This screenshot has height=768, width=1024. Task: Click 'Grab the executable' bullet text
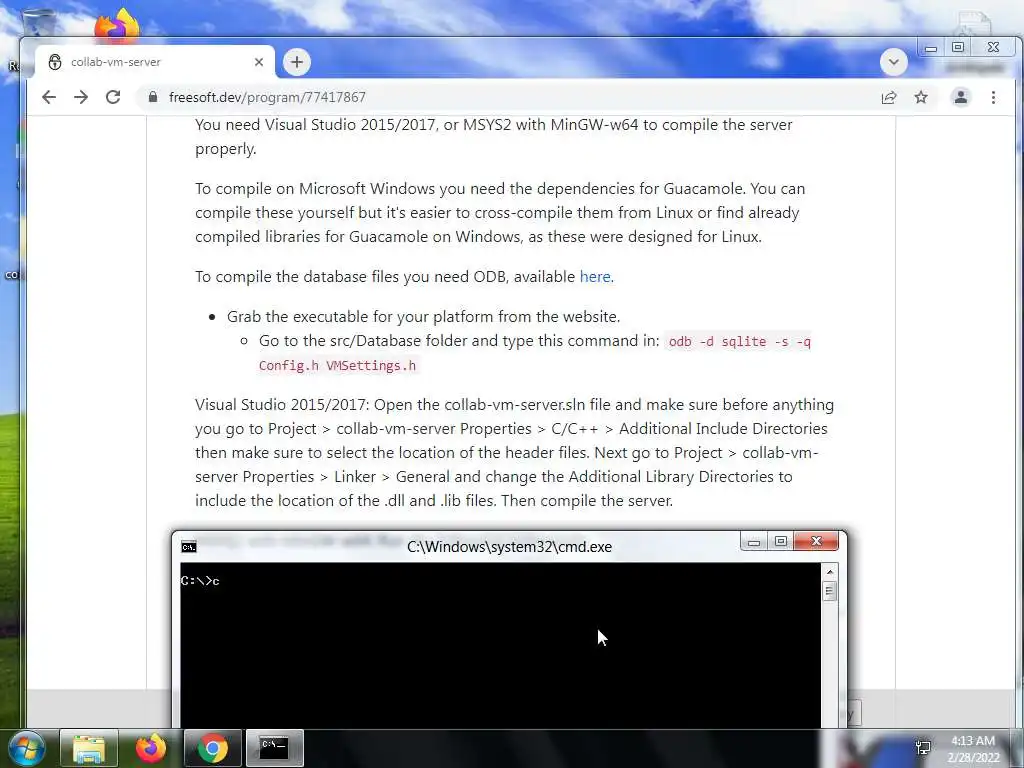(423, 317)
